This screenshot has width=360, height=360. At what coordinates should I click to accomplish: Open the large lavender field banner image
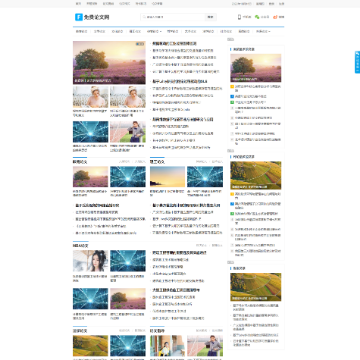(x=109, y=62)
